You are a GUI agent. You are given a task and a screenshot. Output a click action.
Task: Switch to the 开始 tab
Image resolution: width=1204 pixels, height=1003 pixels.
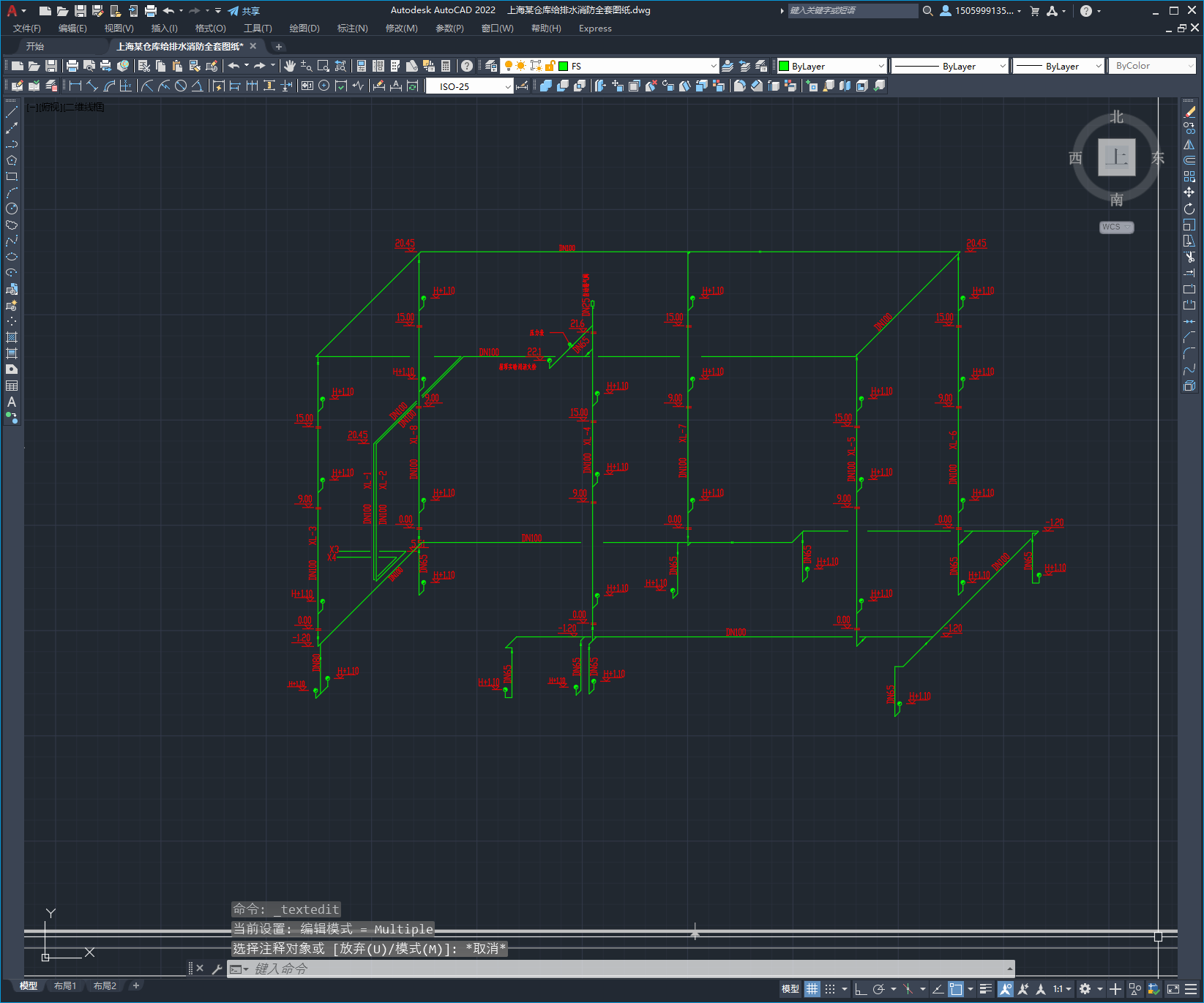[x=35, y=46]
